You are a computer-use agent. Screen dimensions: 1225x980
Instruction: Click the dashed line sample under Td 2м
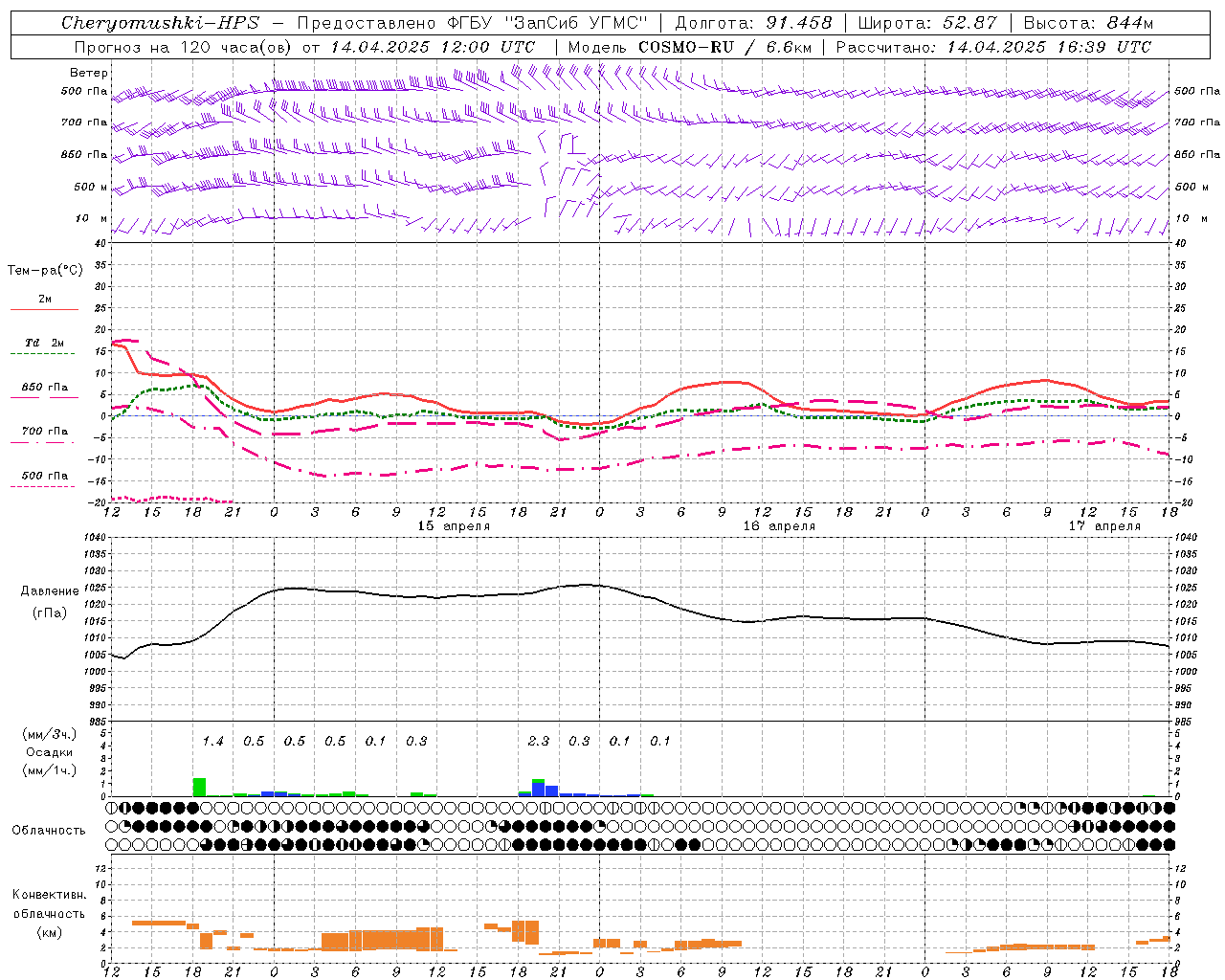coord(42,354)
